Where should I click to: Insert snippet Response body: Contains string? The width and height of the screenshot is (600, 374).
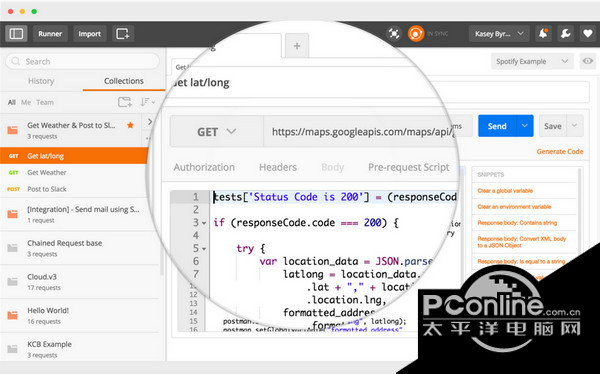coord(517,223)
